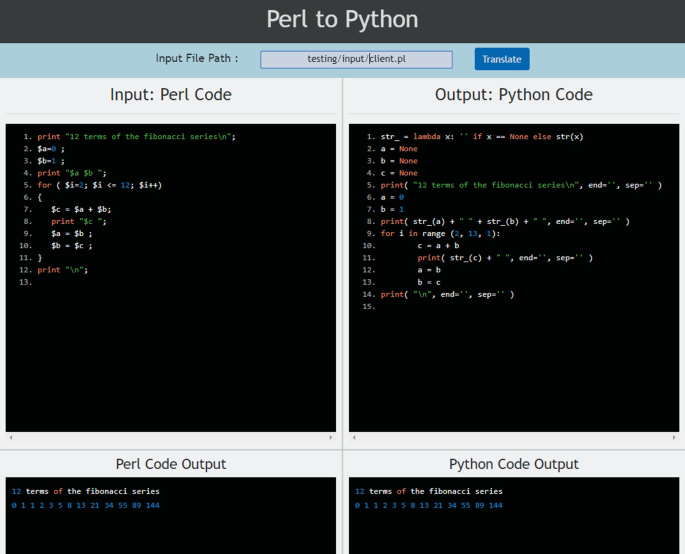
Task: Select the 'Output: Python Code' heading
Action: coord(514,95)
